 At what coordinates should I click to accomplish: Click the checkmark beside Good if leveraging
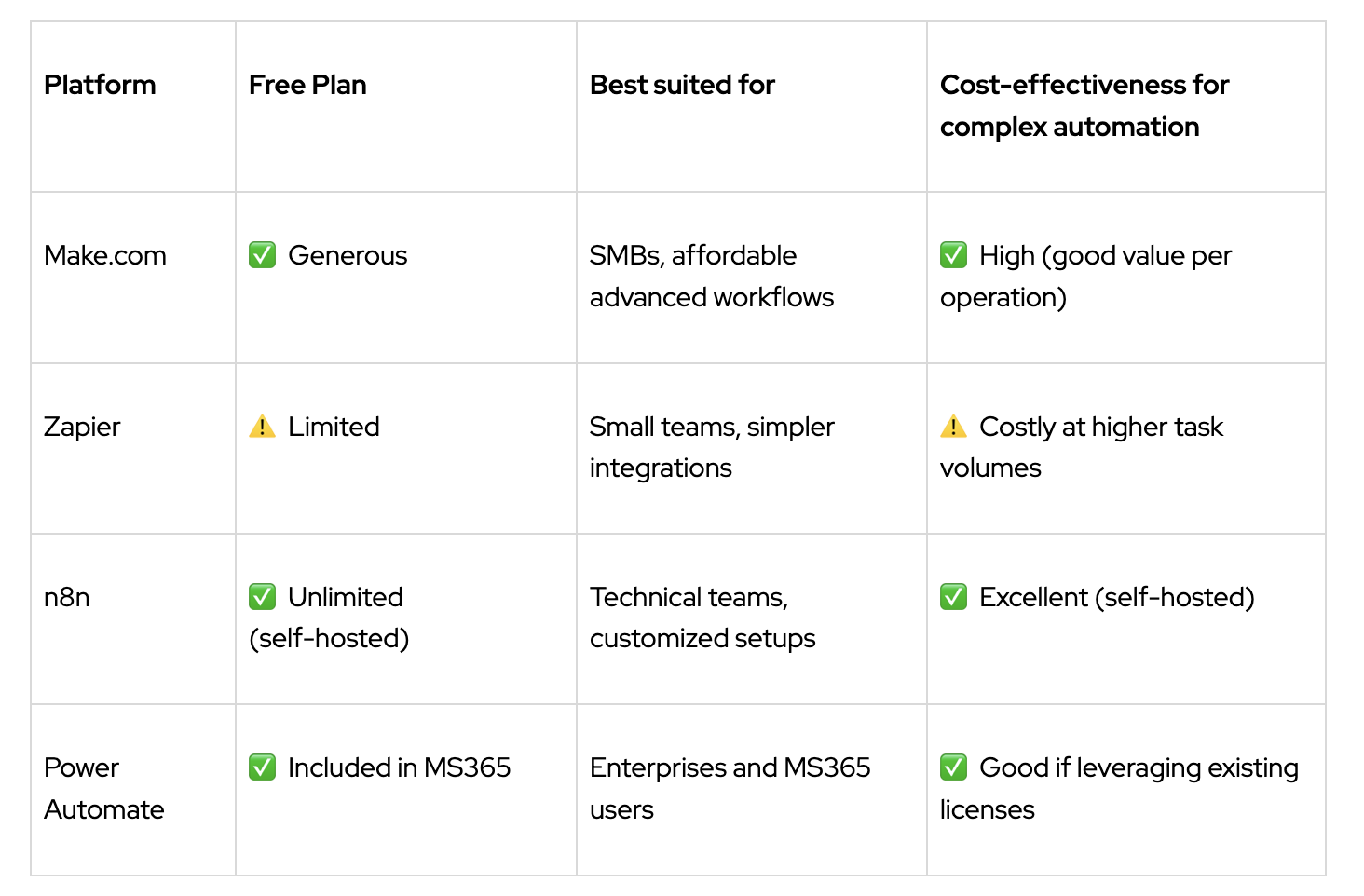tap(953, 767)
